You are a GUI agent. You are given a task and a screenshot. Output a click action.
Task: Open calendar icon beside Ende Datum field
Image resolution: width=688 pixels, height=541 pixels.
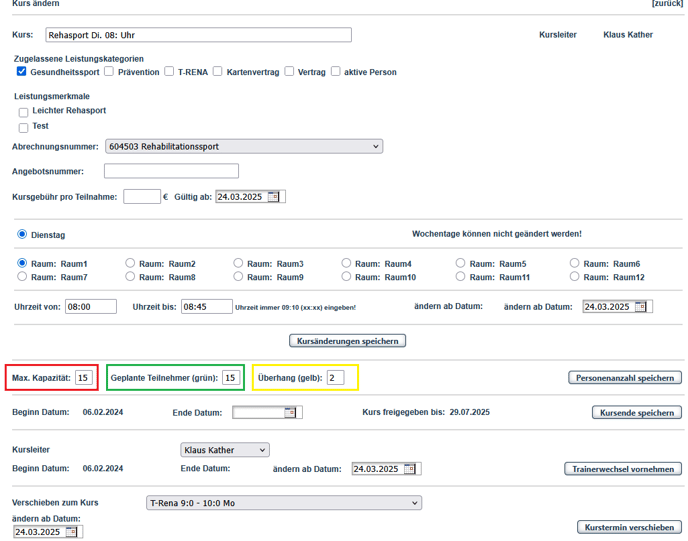[x=290, y=412]
